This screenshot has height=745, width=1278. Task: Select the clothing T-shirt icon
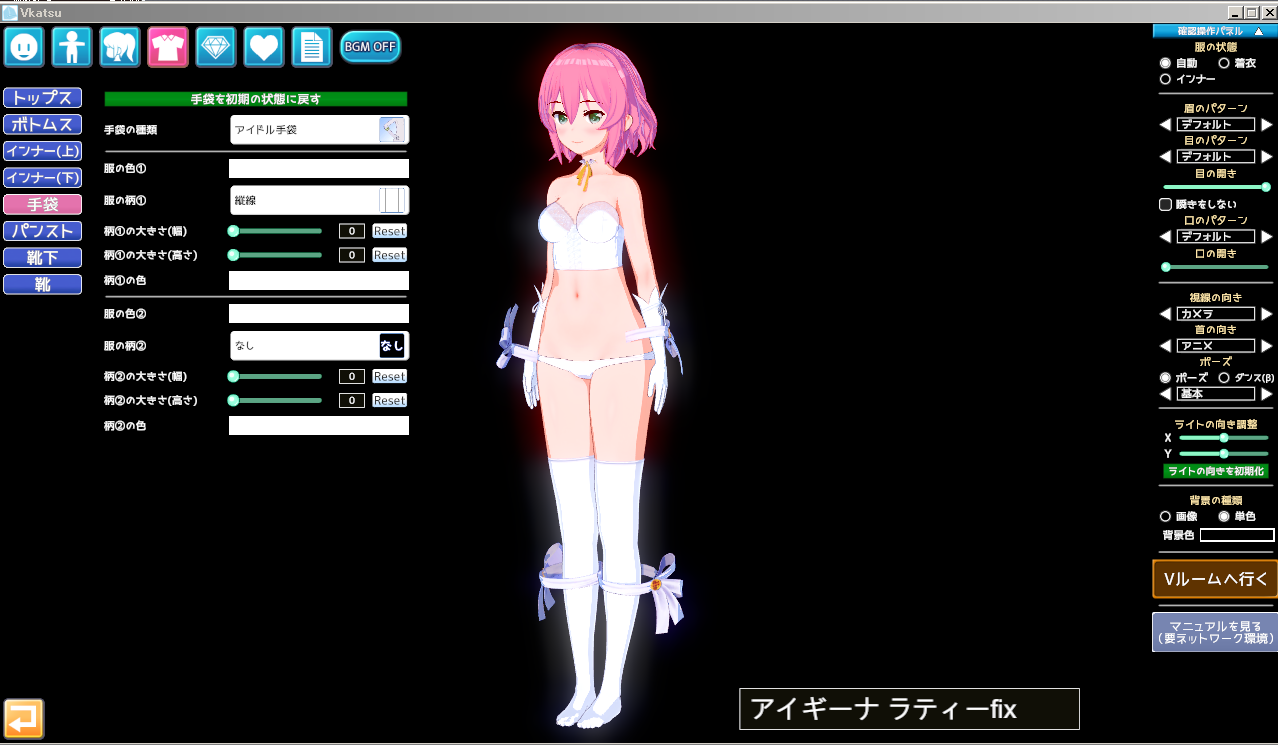click(x=168, y=47)
